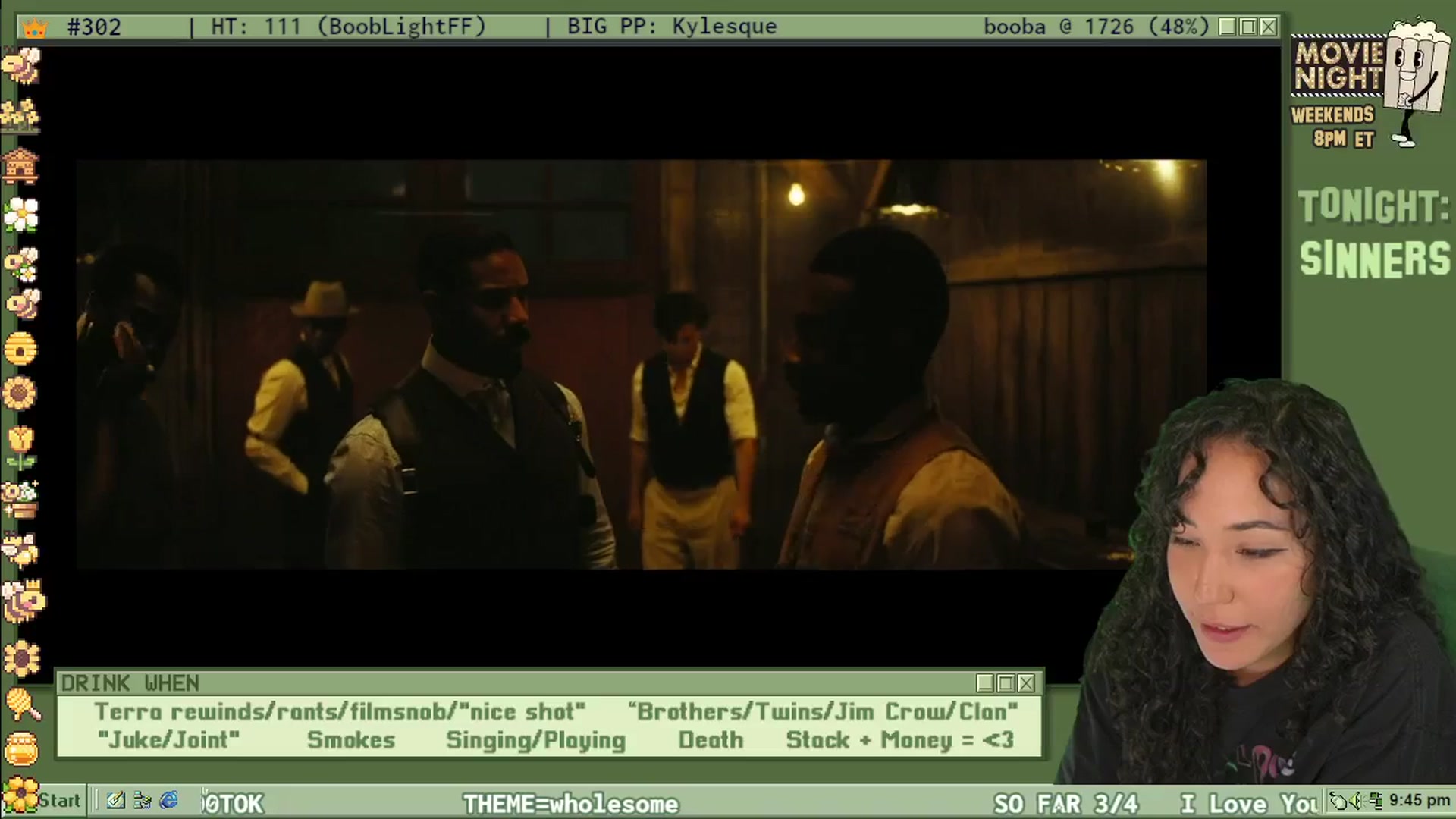Click the Stack + Money = <3 rule
The image size is (1456, 819).
point(899,740)
